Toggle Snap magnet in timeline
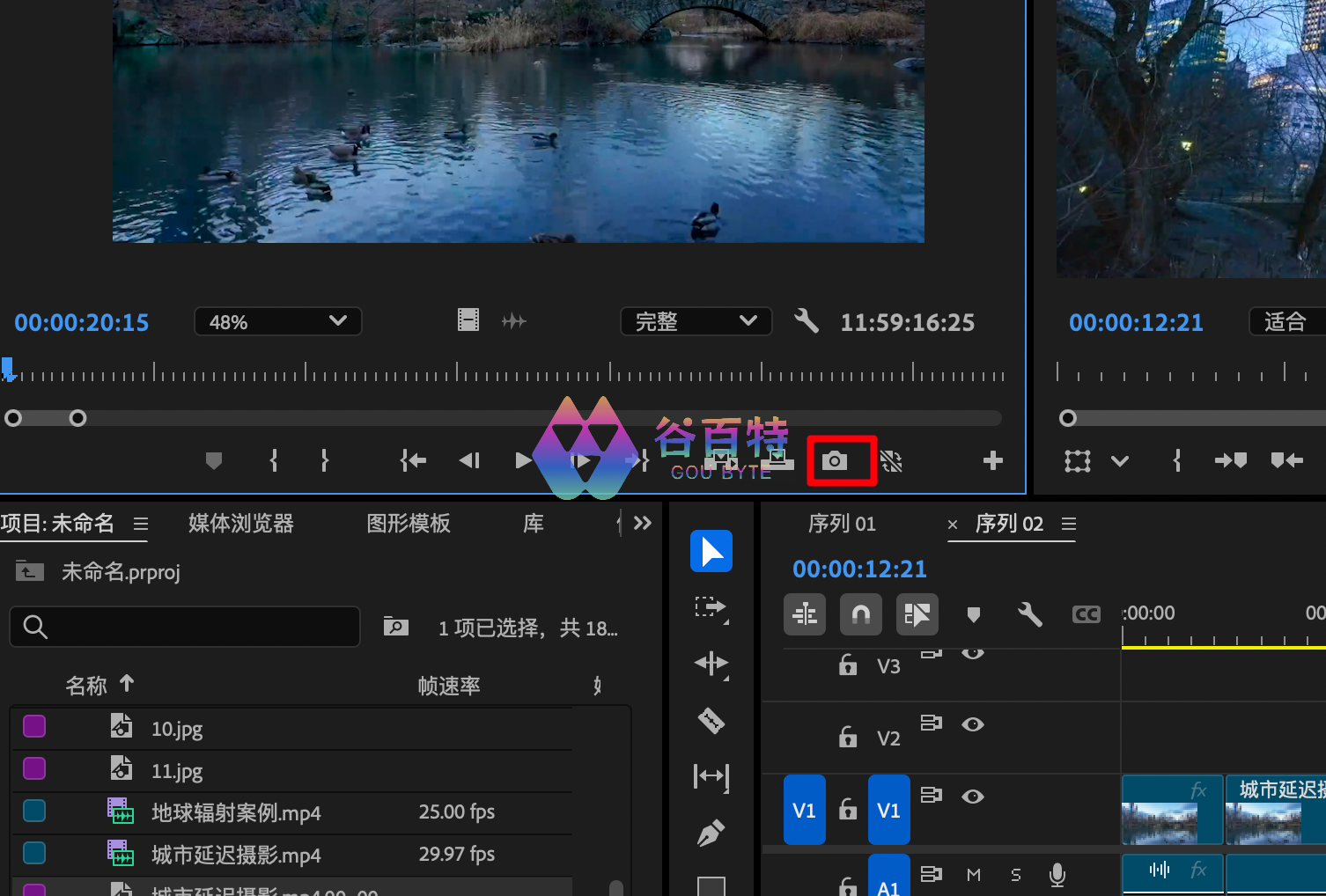The image size is (1326, 896). tap(860, 614)
